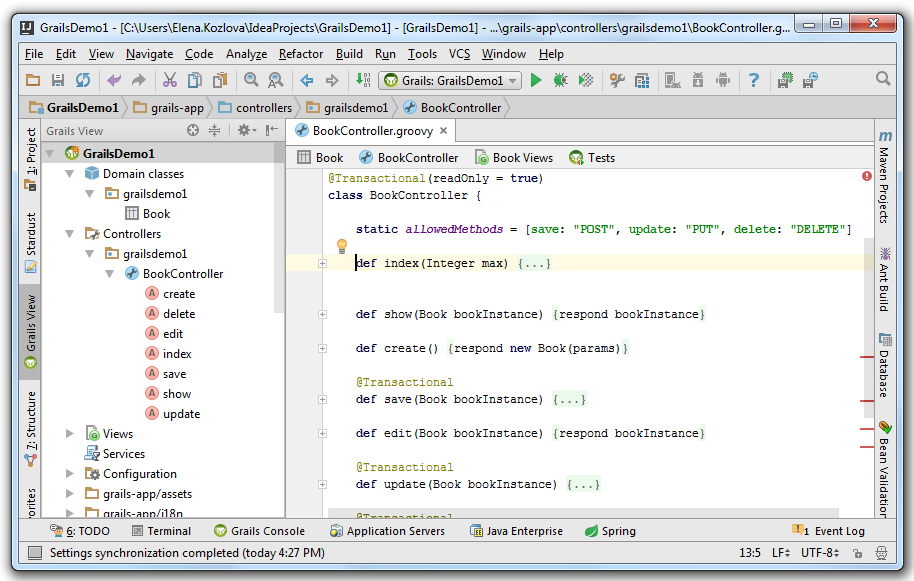Open the Refactor menu
The width and height of the screenshot is (914, 581).
click(300, 54)
